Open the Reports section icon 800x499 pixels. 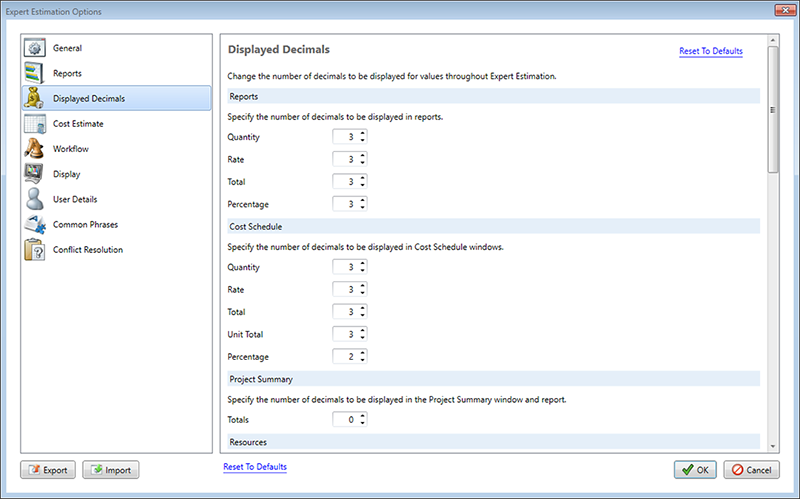coord(35,73)
